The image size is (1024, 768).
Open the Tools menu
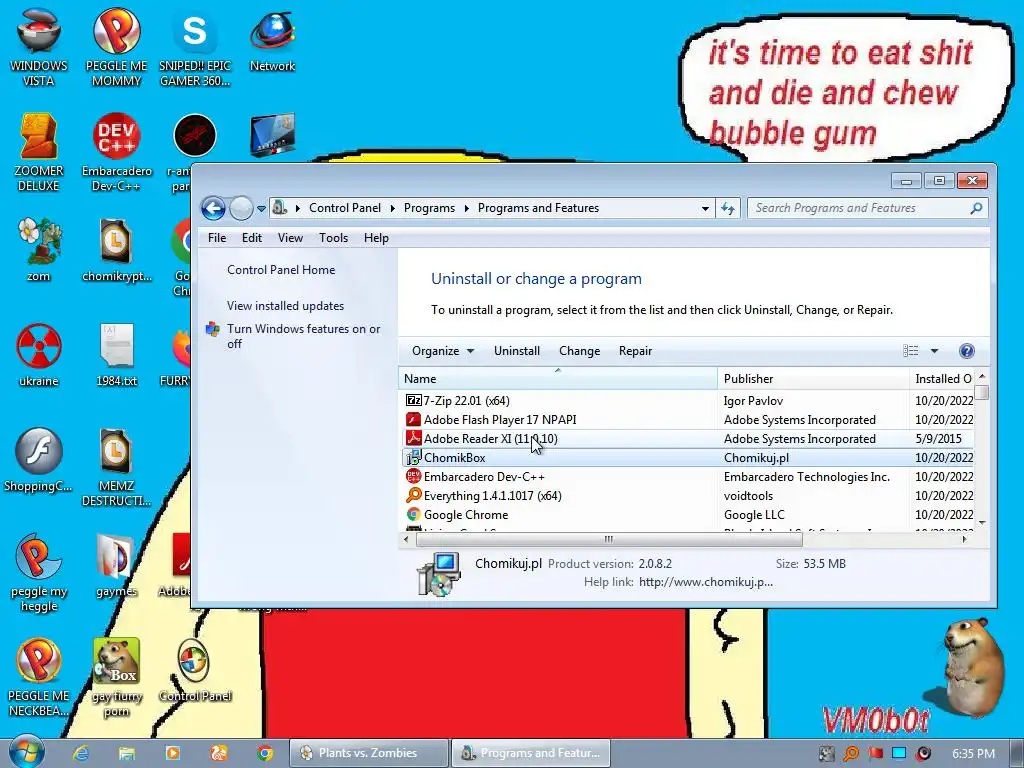click(333, 238)
